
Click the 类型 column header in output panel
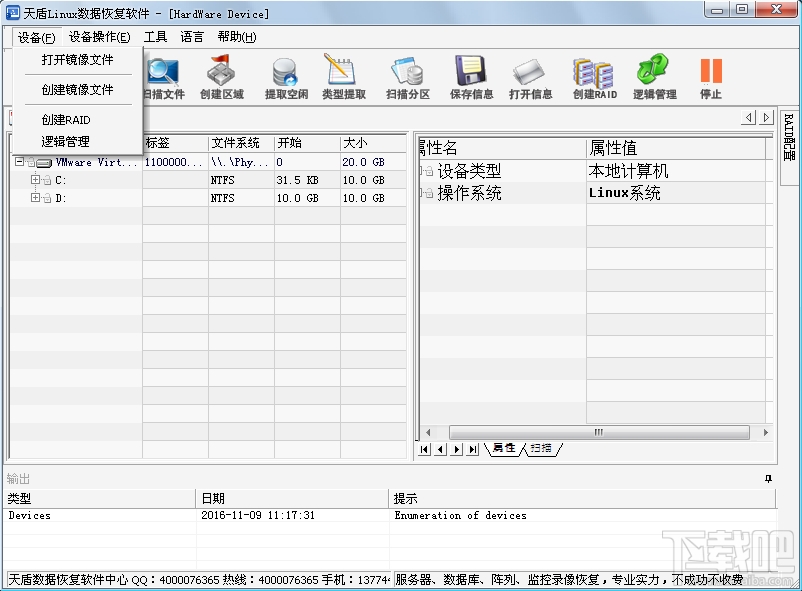point(100,498)
